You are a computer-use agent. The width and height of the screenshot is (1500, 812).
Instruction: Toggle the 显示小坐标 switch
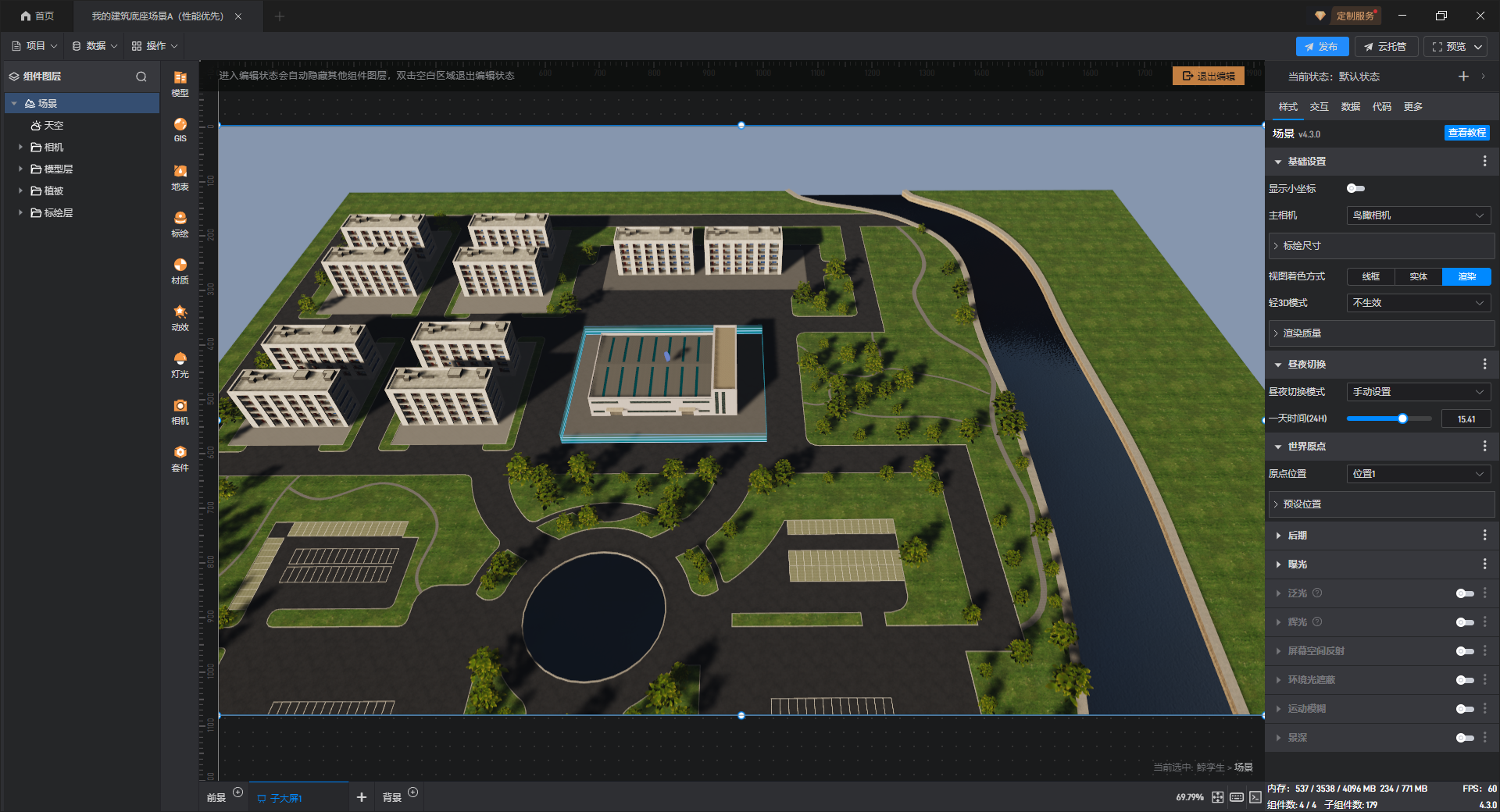1355,188
